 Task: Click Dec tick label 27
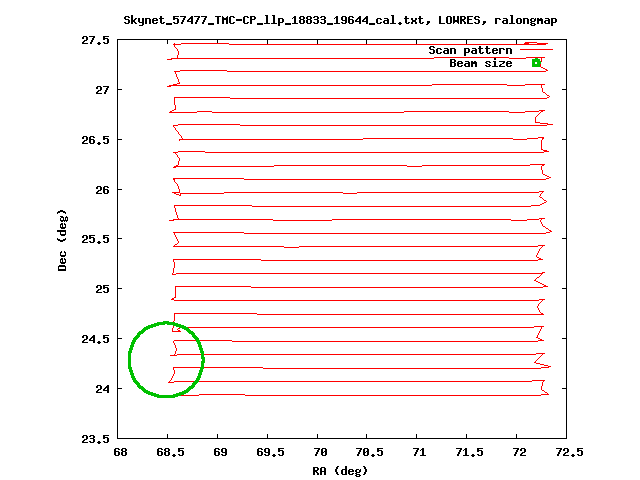[x=102, y=90]
